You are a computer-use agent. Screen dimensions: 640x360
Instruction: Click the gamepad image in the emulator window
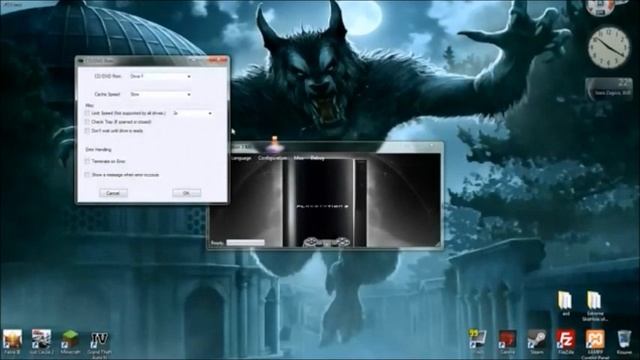(326, 242)
